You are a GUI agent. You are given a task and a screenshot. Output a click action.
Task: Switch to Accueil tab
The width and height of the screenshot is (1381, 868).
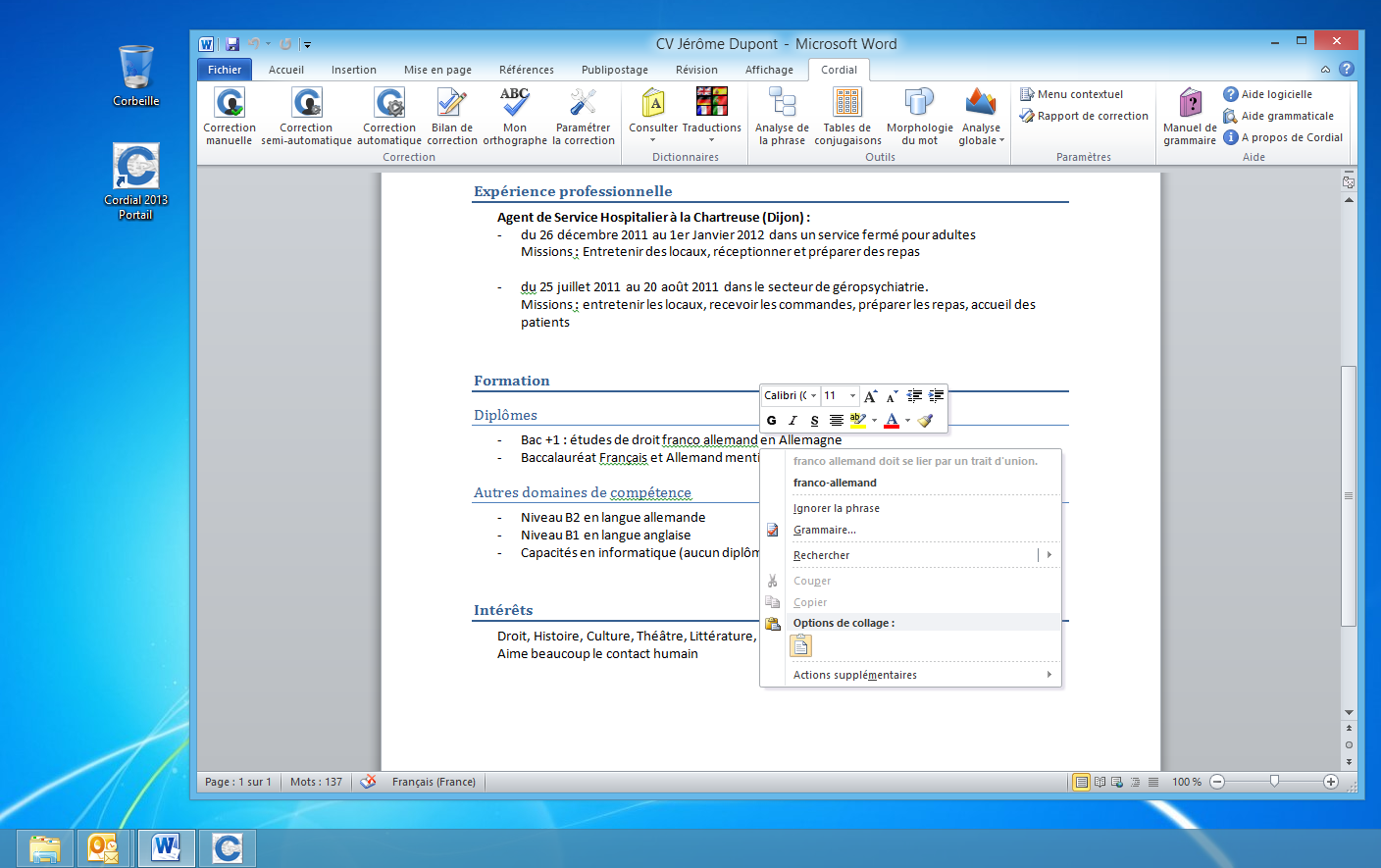[286, 70]
